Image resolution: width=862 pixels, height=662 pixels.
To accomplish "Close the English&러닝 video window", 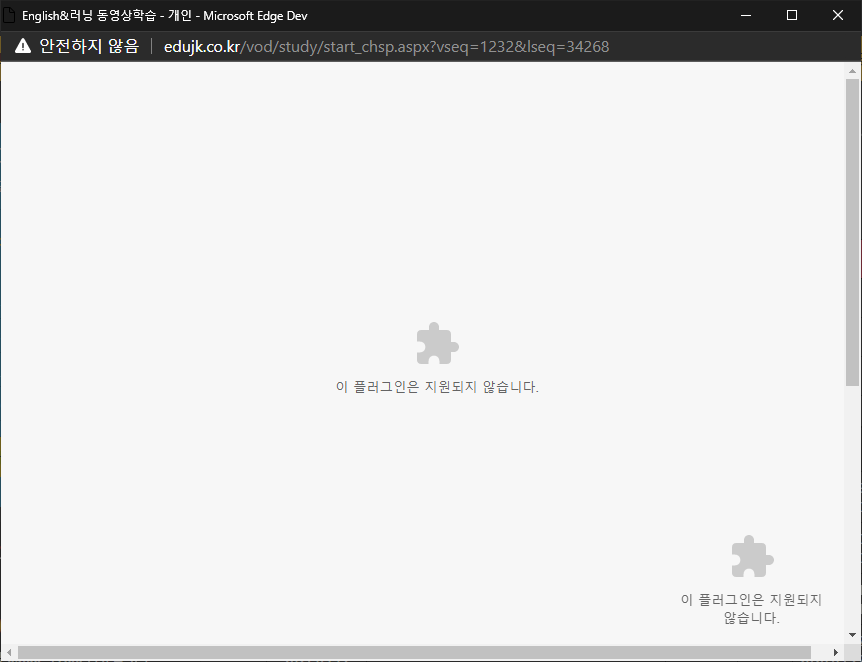I will point(838,15).
